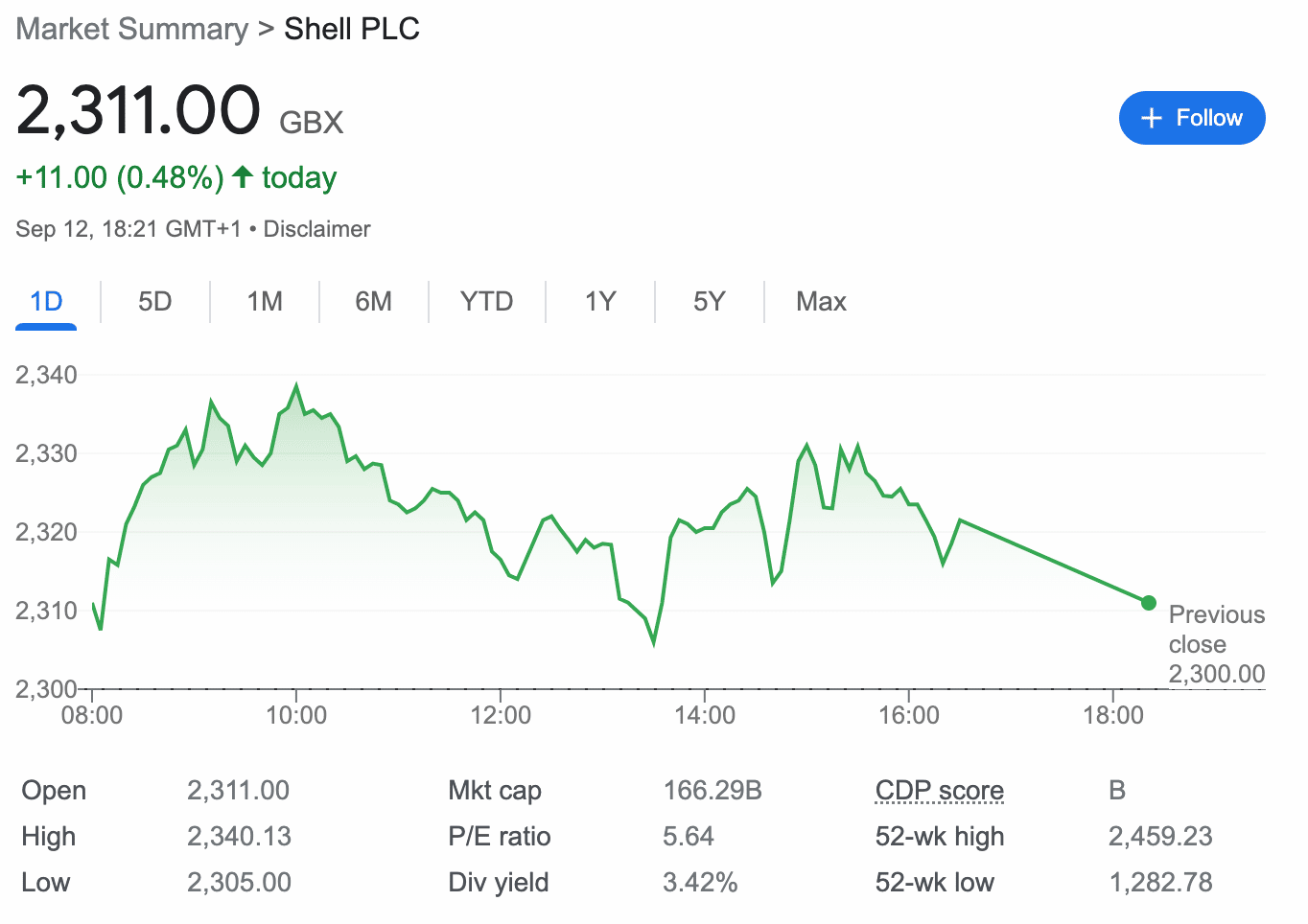View the 1Y chart range
This screenshot has width=1308, height=924.
600,302
